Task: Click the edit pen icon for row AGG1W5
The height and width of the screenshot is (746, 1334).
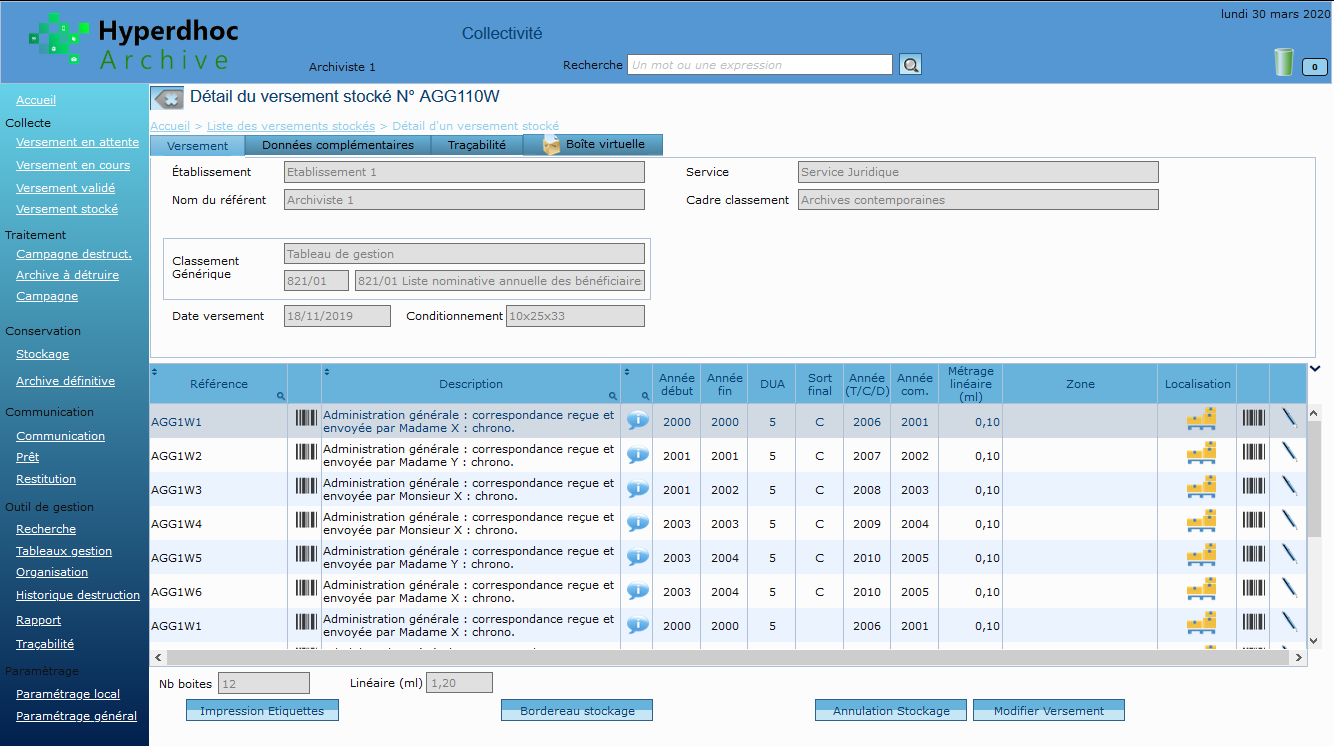Action: [1290, 554]
